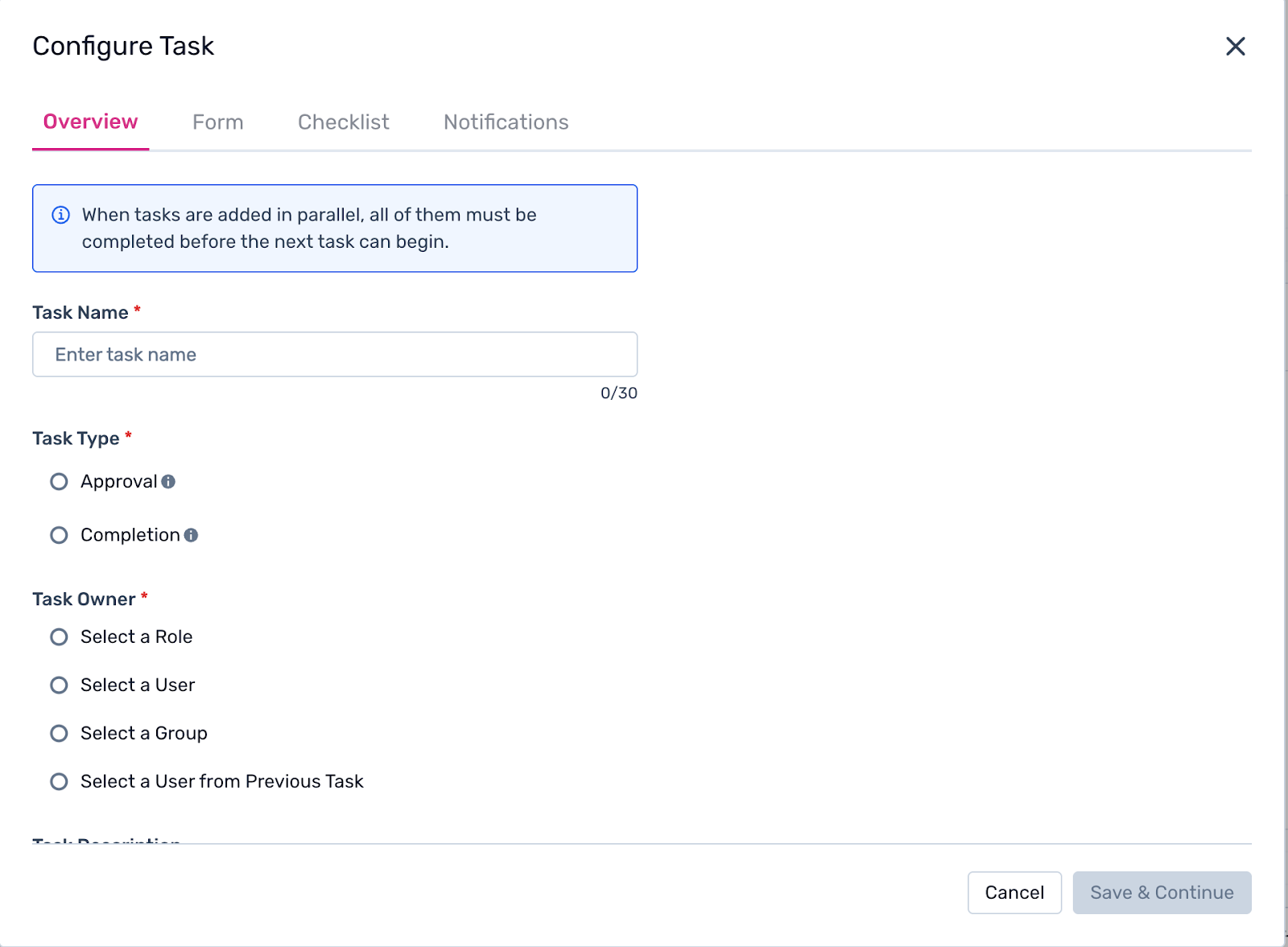Click the Cancel button

click(x=1013, y=892)
